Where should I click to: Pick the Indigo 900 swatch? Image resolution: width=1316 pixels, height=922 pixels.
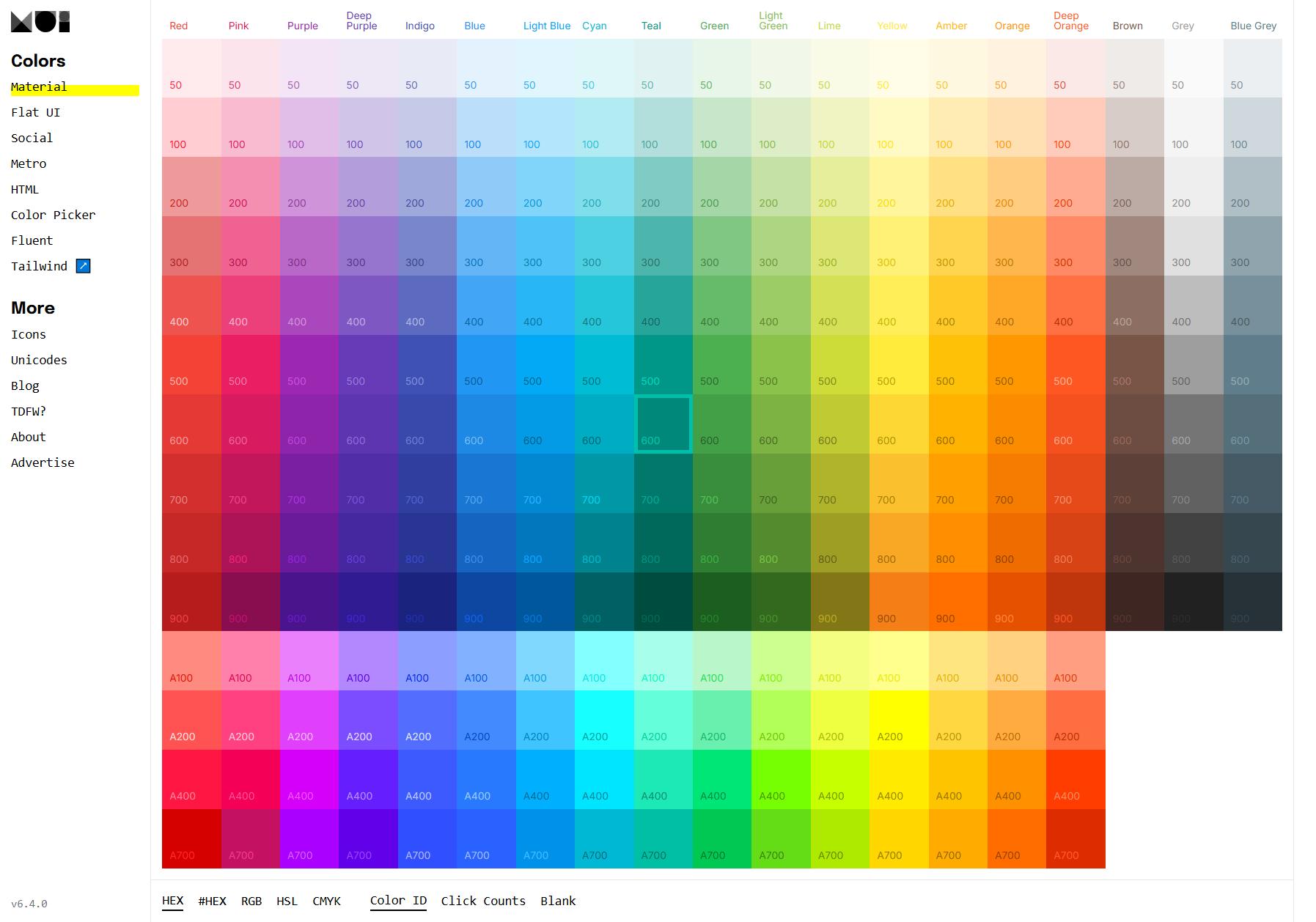pos(427,602)
